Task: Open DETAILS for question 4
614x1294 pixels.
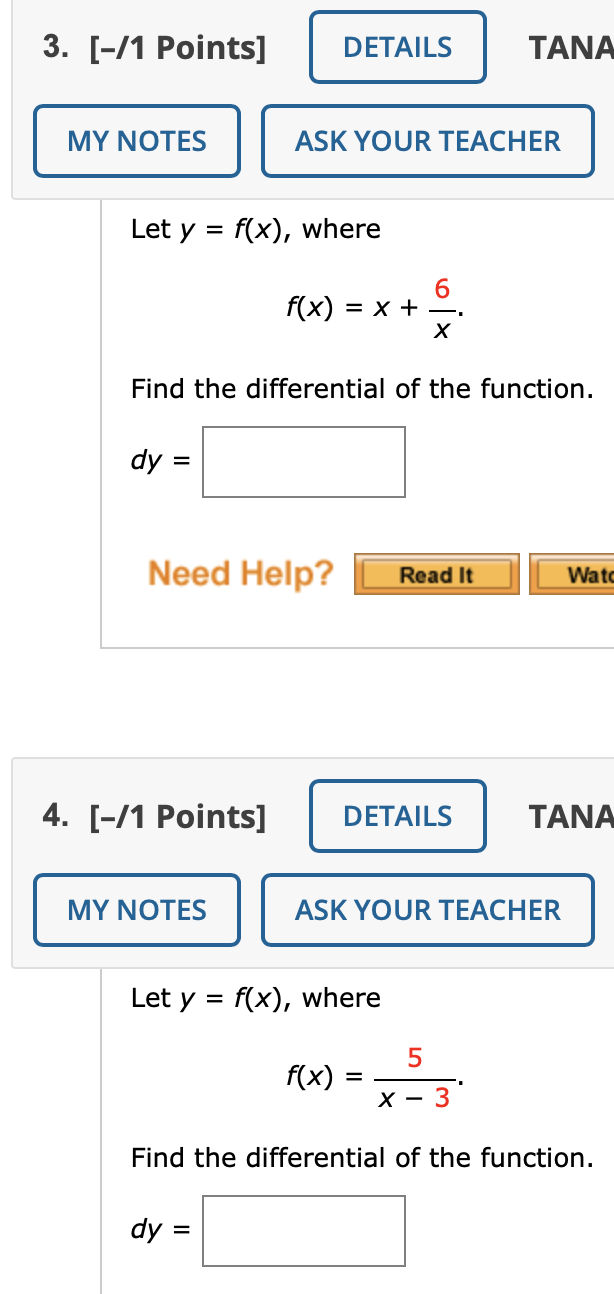Action: [397, 816]
